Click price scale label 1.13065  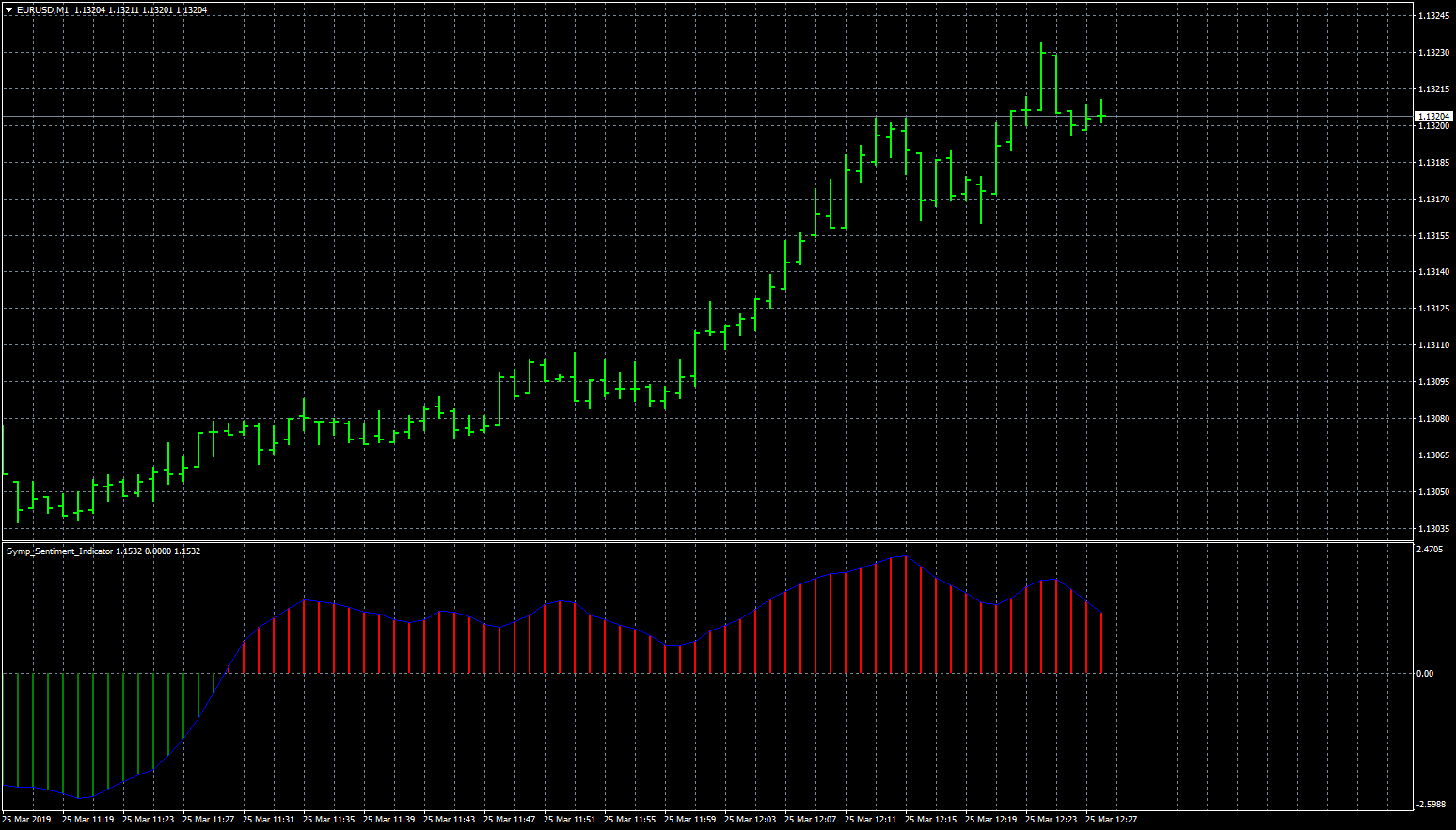point(1433,455)
